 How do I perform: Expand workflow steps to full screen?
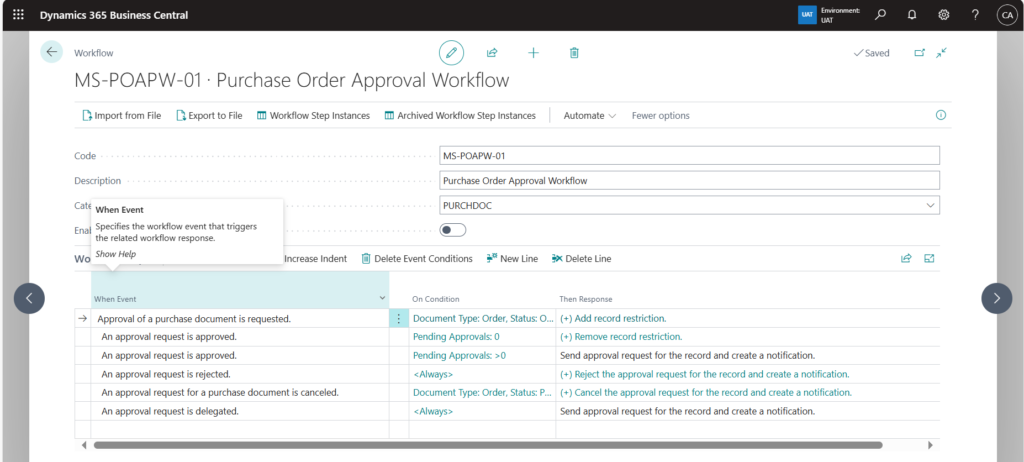[929, 258]
